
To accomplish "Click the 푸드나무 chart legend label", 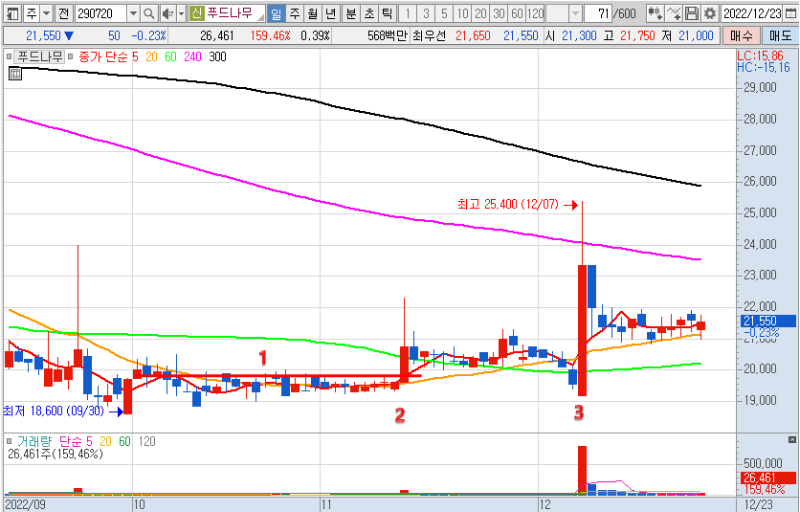I will pos(39,57).
